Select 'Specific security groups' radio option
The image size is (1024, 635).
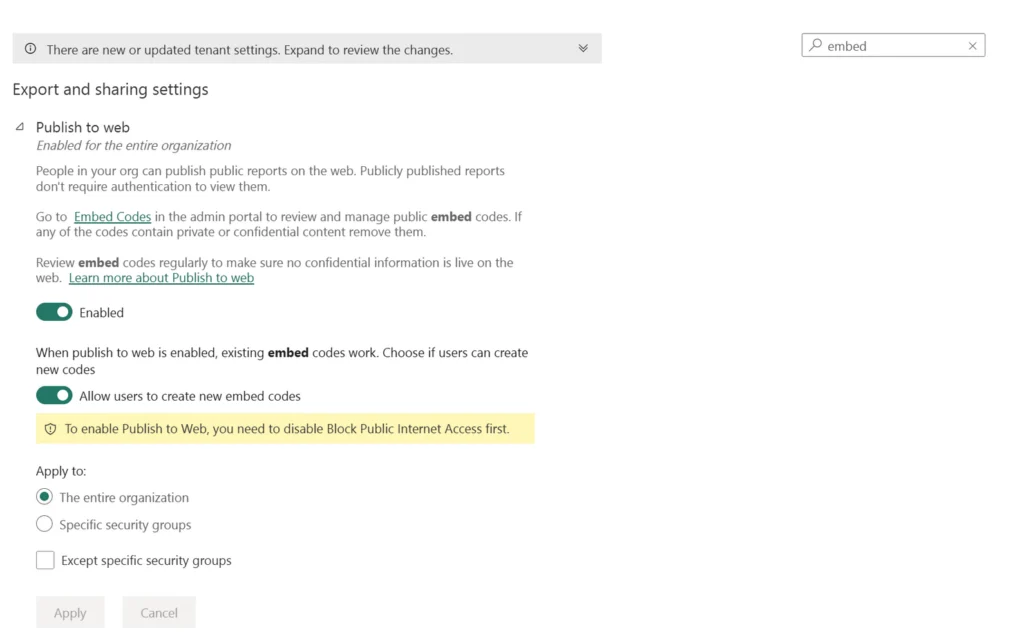point(44,524)
